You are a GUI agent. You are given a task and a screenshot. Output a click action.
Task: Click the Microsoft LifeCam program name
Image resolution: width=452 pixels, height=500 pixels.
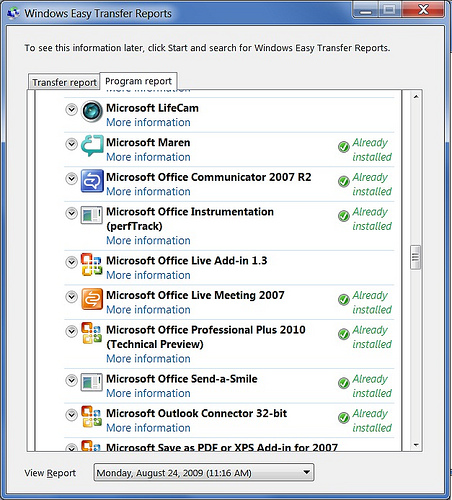tap(152, 108)
